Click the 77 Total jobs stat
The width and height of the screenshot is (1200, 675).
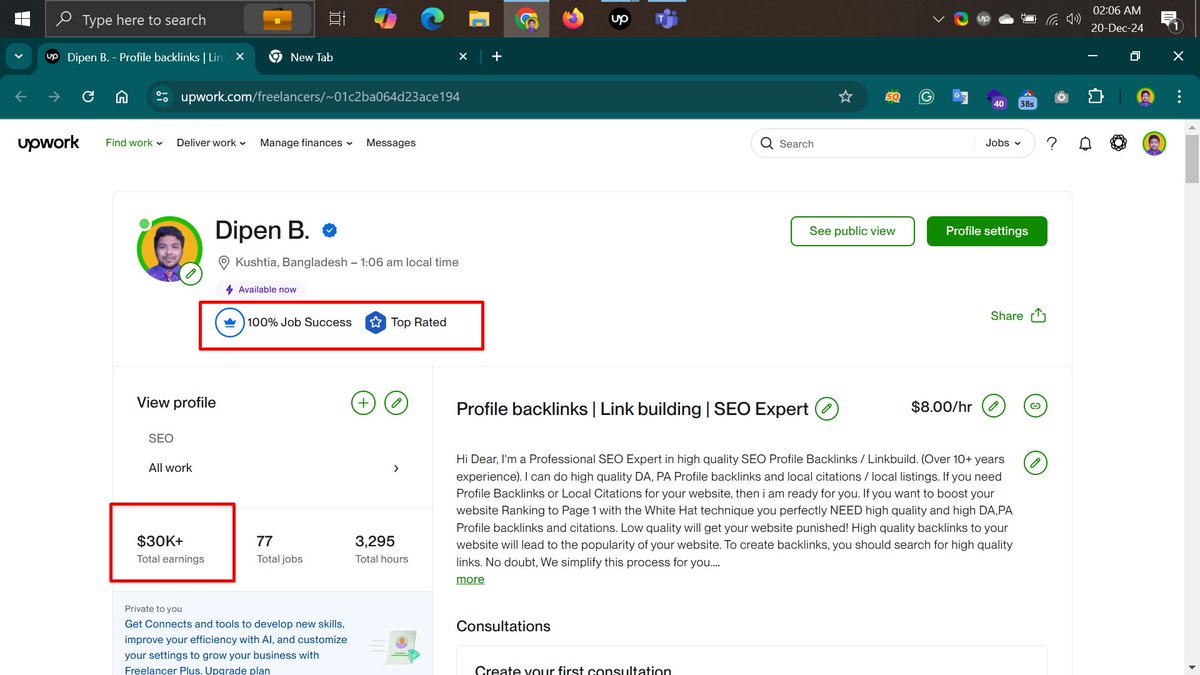(x=280, y=548)
